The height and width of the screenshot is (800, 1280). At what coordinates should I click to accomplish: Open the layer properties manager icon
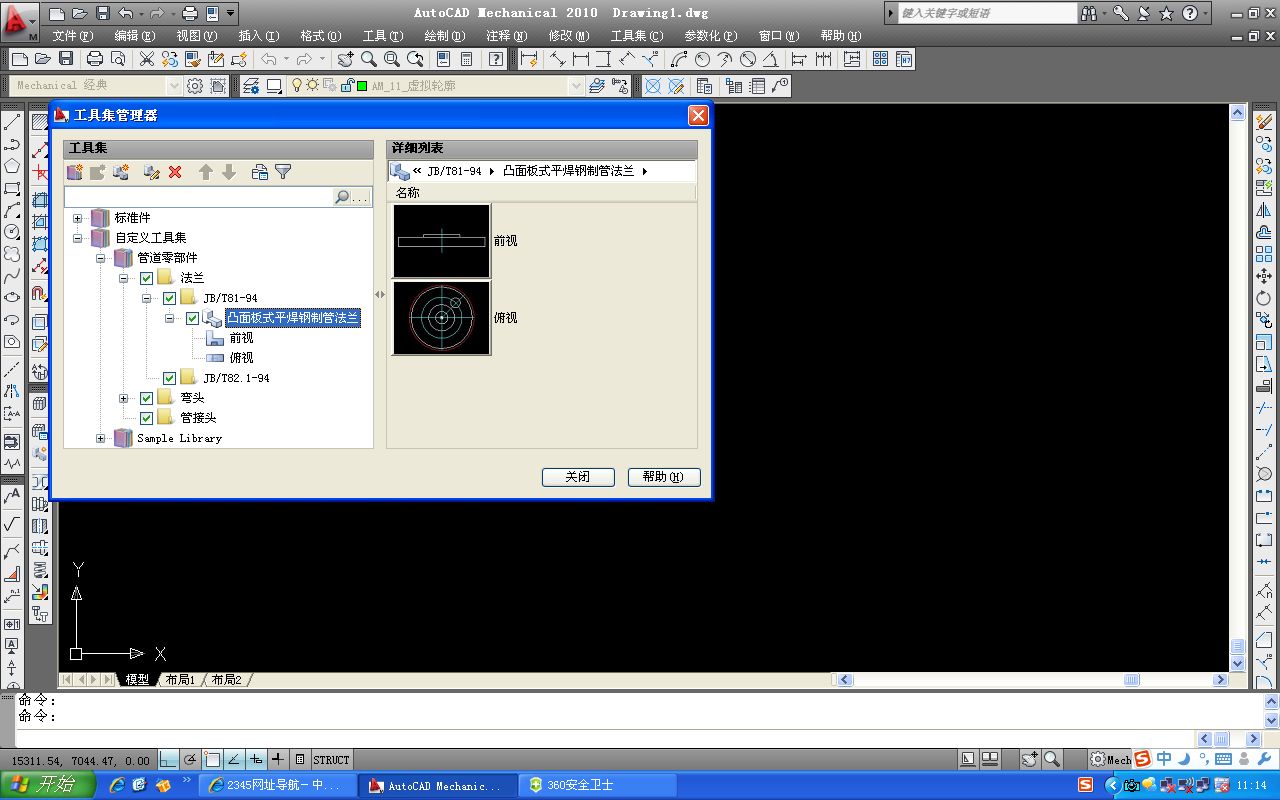[x=250, y=86]
